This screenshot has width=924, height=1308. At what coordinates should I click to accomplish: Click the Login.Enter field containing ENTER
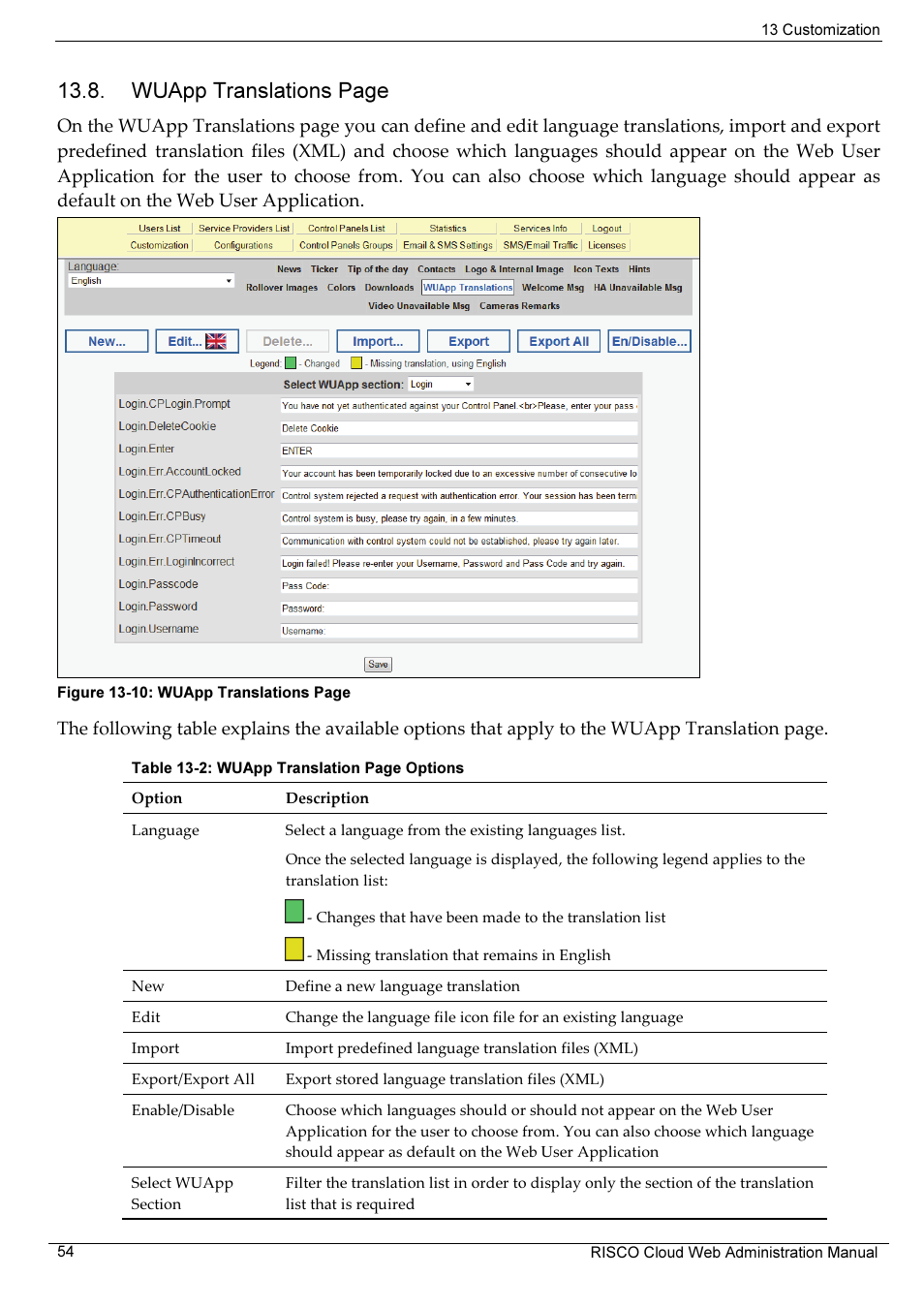tap(459, 451)
